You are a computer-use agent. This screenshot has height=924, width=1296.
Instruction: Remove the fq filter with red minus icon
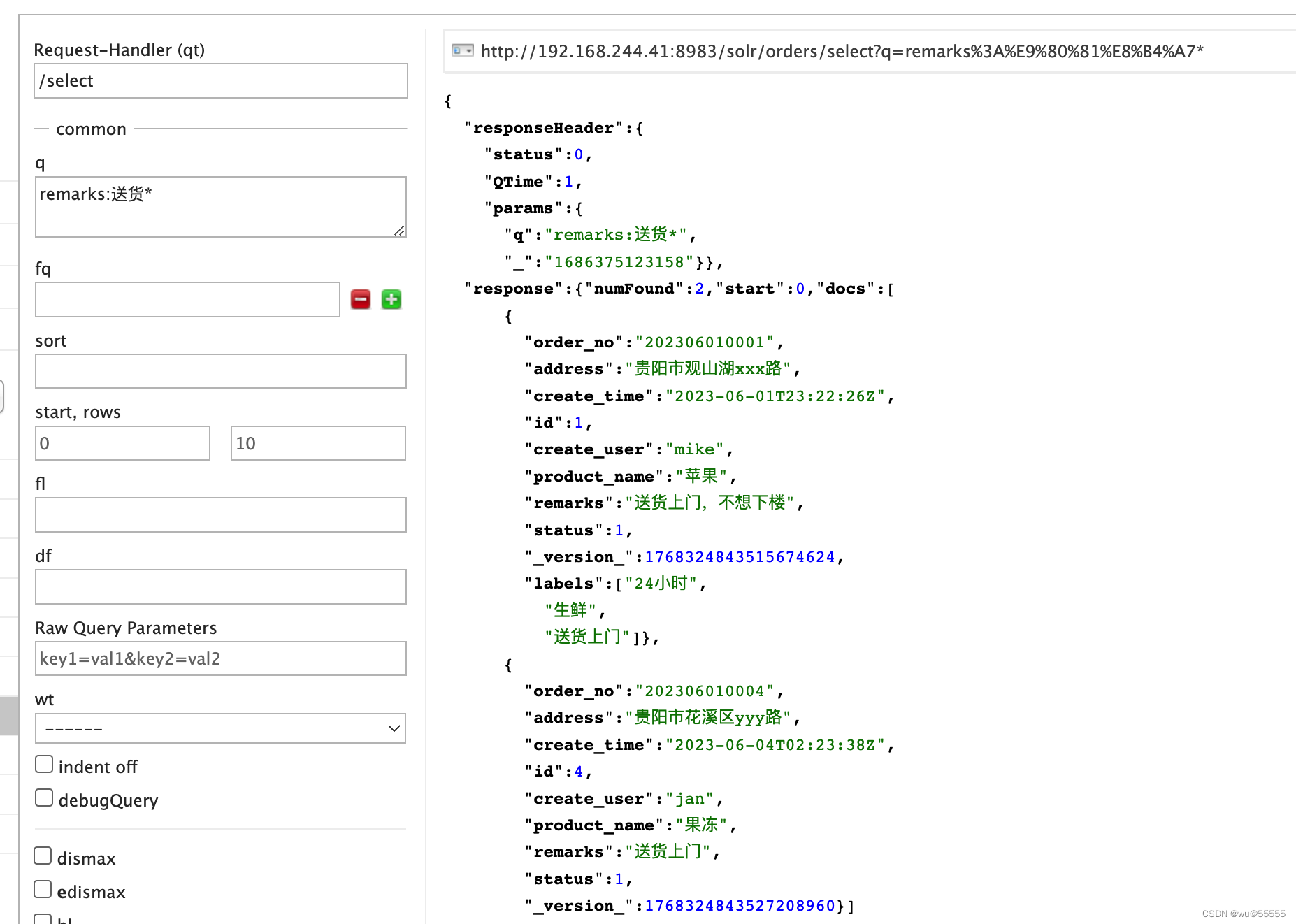pyautogui.click(x=361, y=300)
